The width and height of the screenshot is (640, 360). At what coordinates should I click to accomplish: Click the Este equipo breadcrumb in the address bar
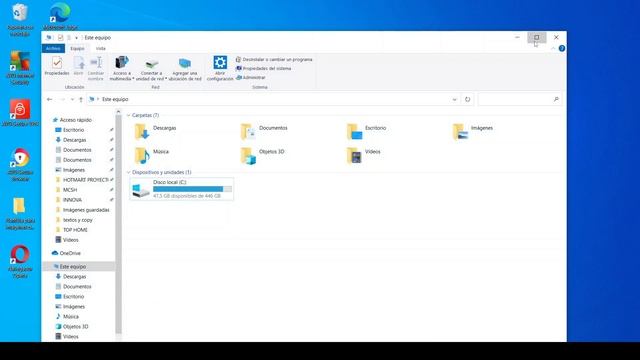(115, 99)
